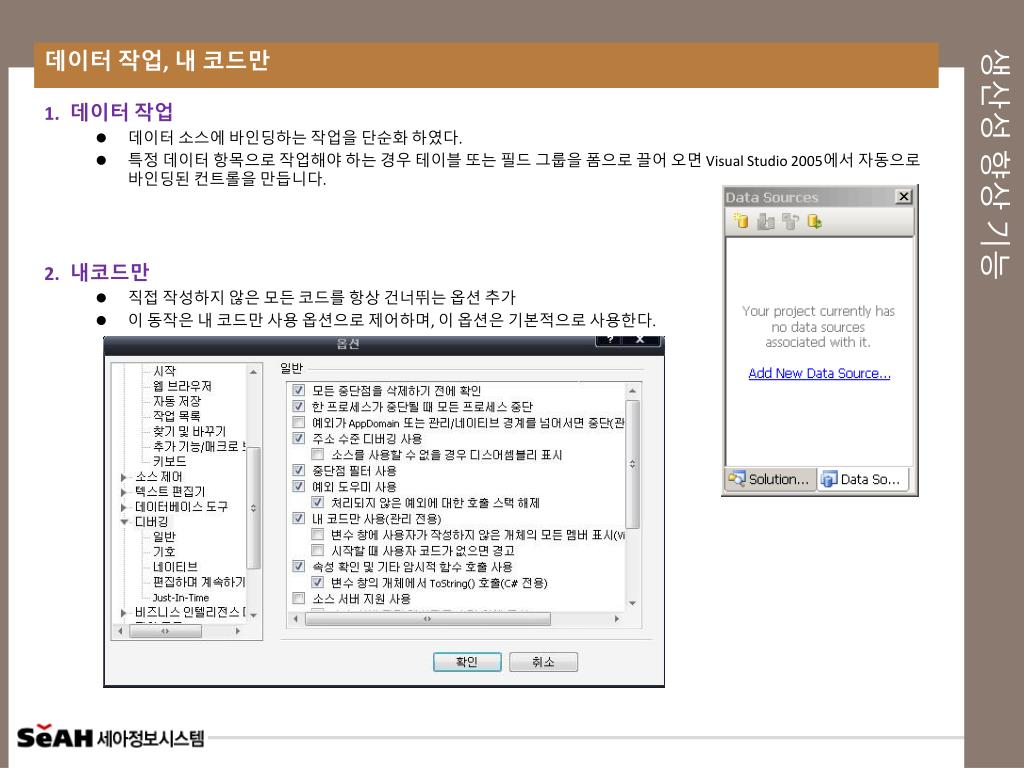Click the settings list scroll left arrow

click(x=296, y=618)
